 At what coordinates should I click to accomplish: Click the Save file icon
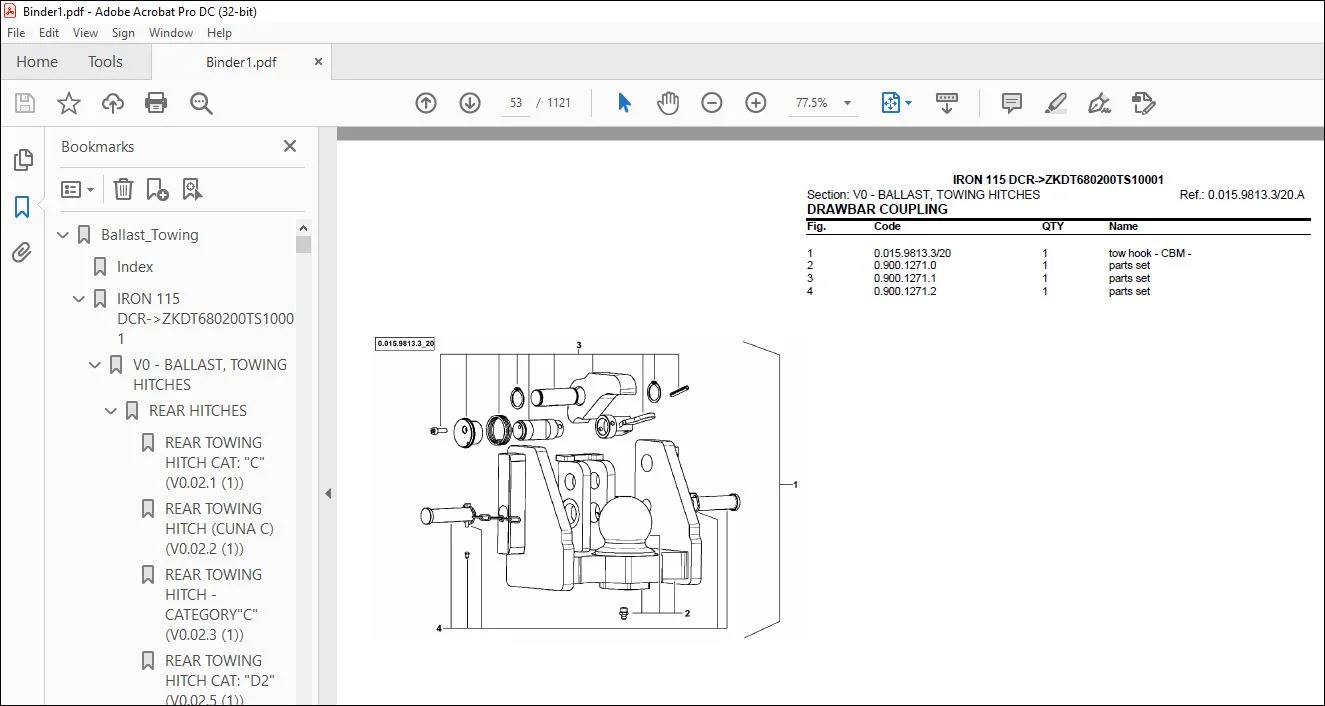tap(25, 103)
